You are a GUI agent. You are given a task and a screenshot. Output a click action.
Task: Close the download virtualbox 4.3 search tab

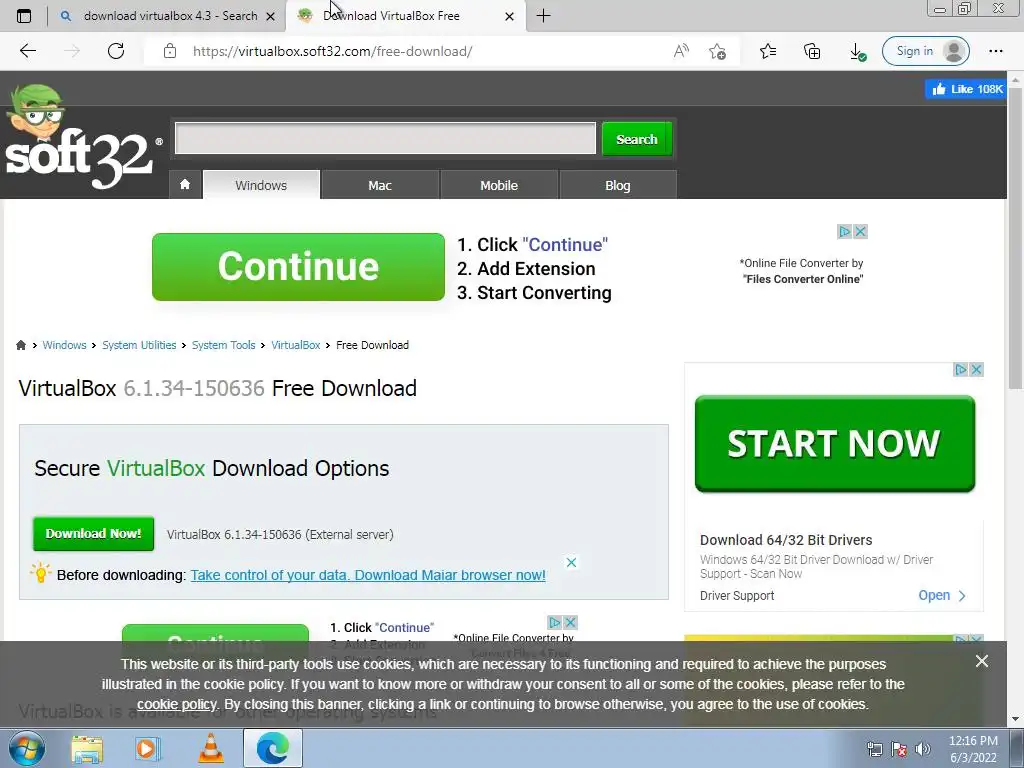(x=270, y=16)
